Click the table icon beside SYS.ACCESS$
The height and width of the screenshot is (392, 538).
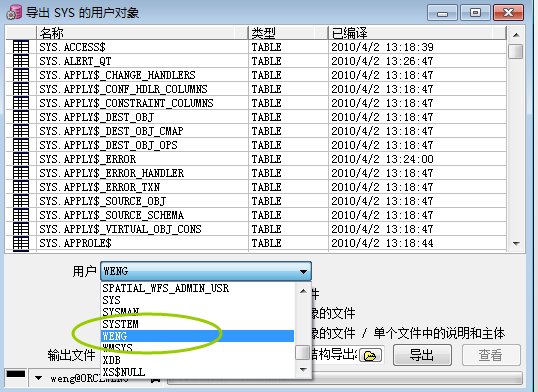click(21, 47)
